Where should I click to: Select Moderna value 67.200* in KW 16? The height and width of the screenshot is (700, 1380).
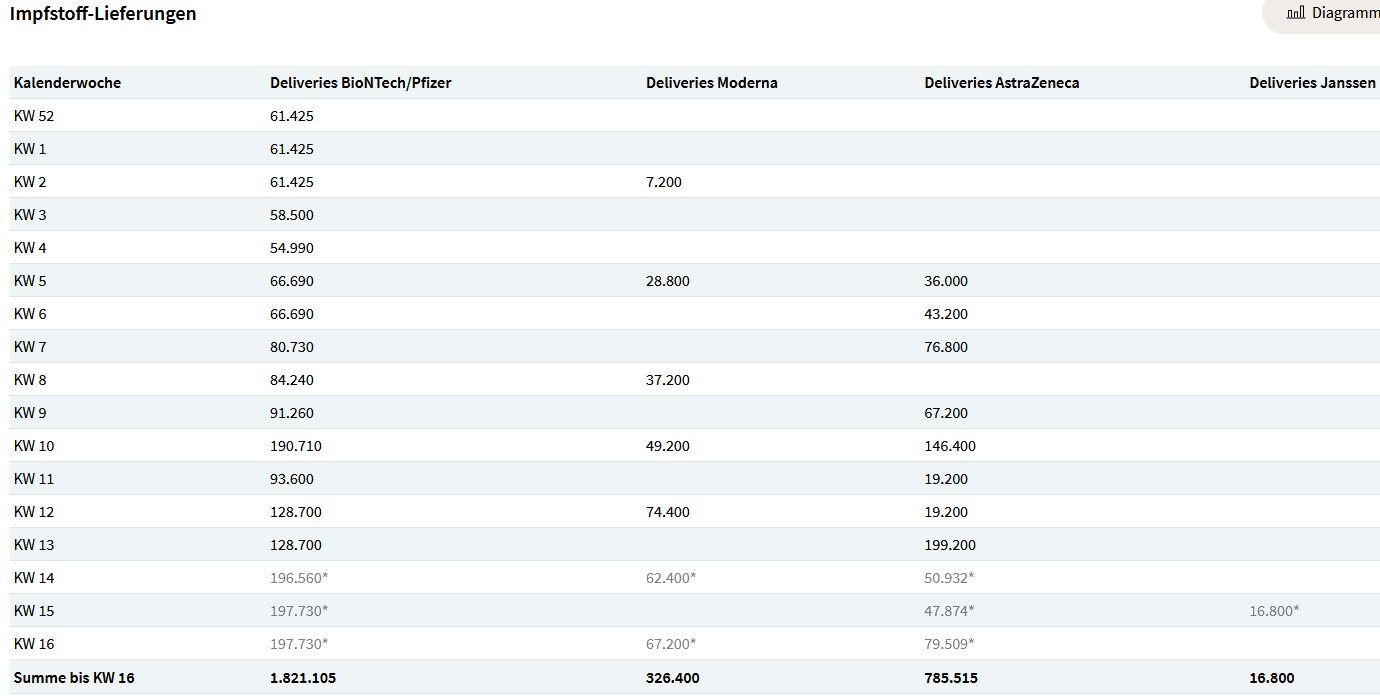(x=671, y=644)
